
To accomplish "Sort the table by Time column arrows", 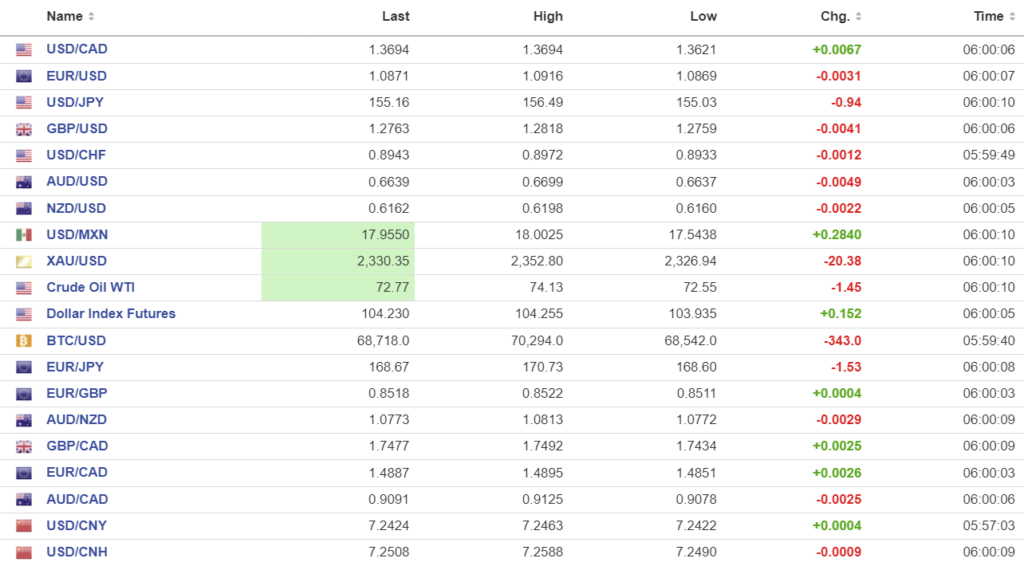I will (1013, 17).
